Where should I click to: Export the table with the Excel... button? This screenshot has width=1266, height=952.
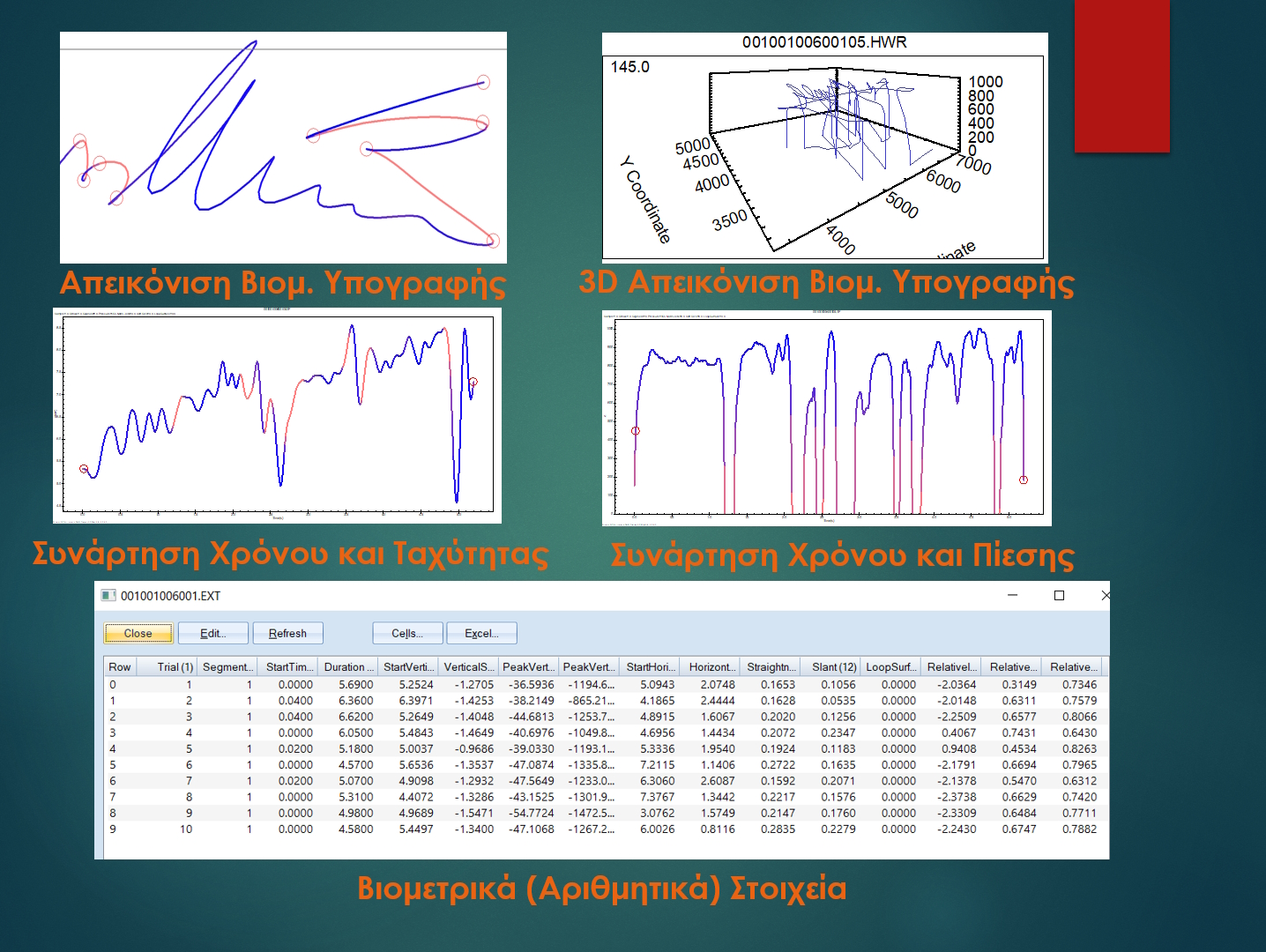tap(481, 633)
